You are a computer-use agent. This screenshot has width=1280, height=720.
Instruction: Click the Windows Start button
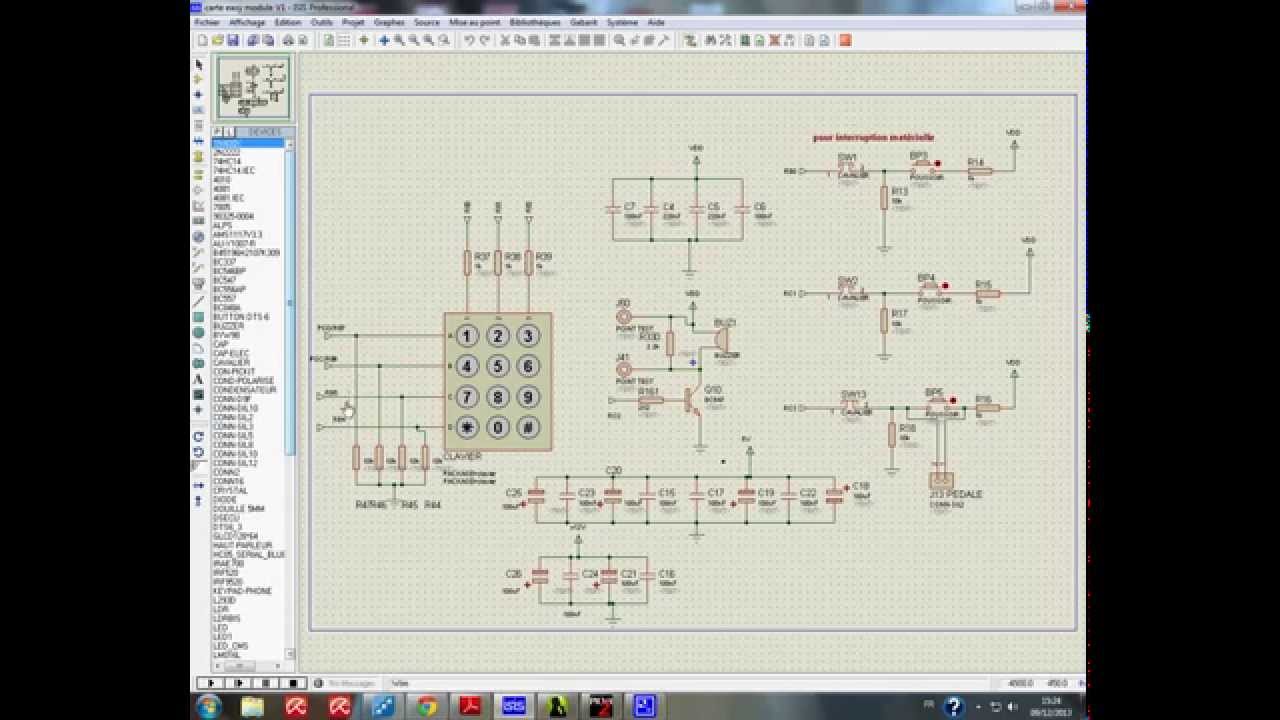(209, 707)
